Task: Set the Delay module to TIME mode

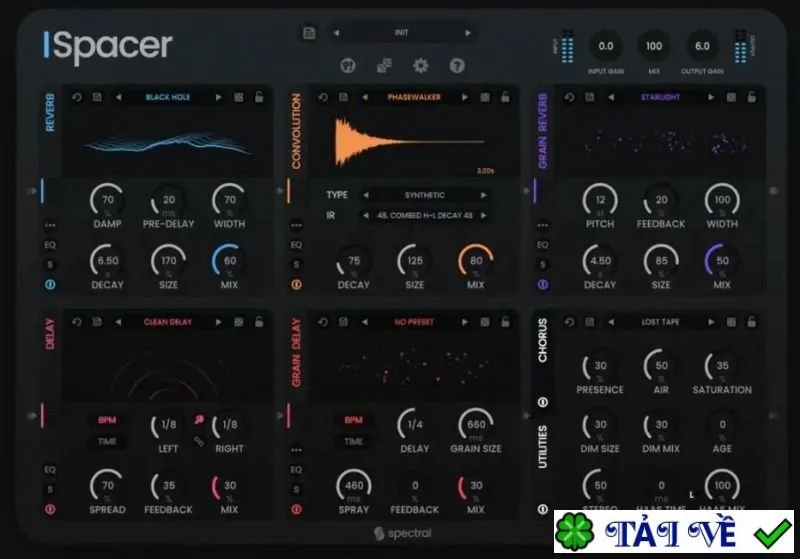Action: (x=107, y=441)
